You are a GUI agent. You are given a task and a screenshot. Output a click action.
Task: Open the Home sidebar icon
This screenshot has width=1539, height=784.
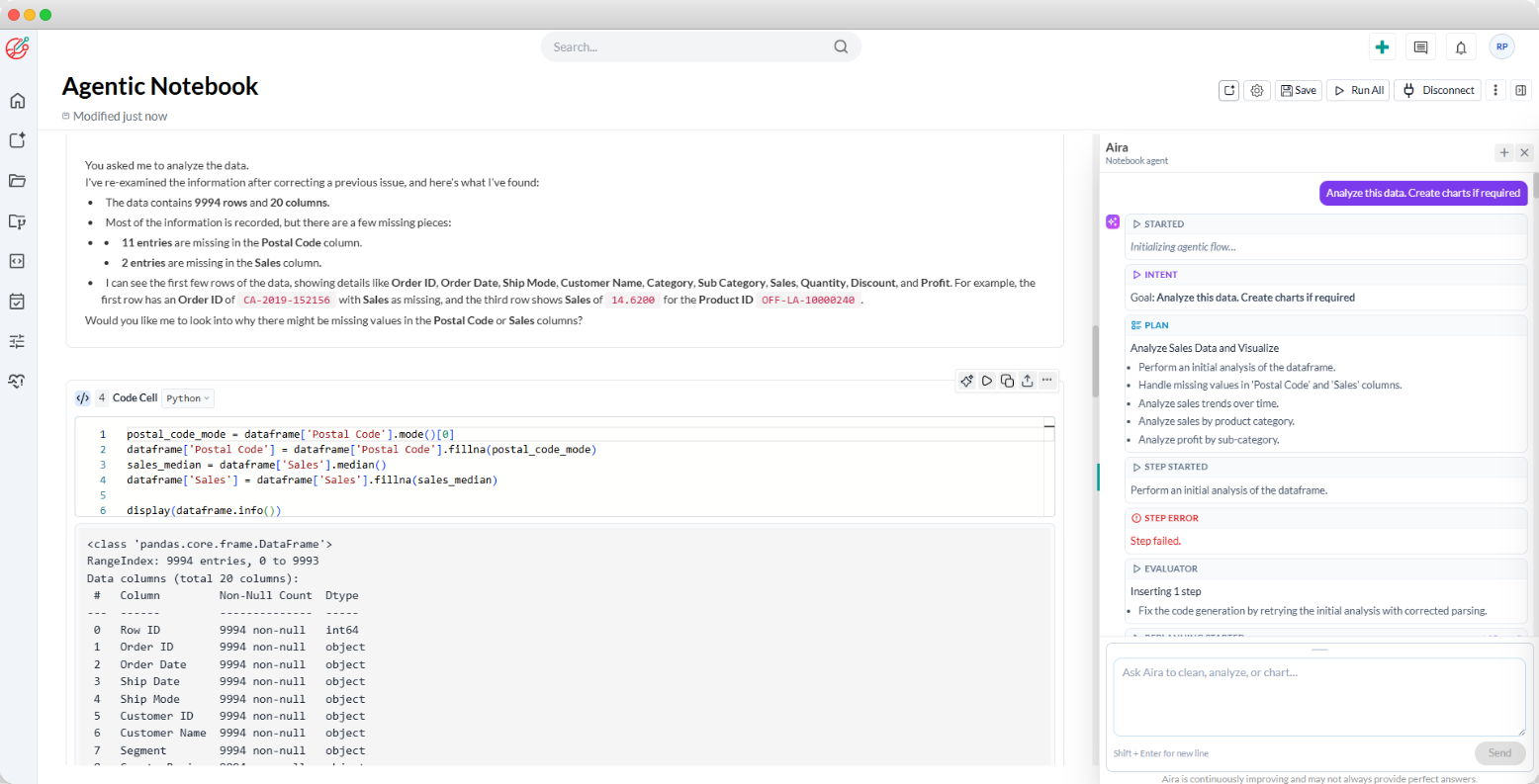[17, 101]
